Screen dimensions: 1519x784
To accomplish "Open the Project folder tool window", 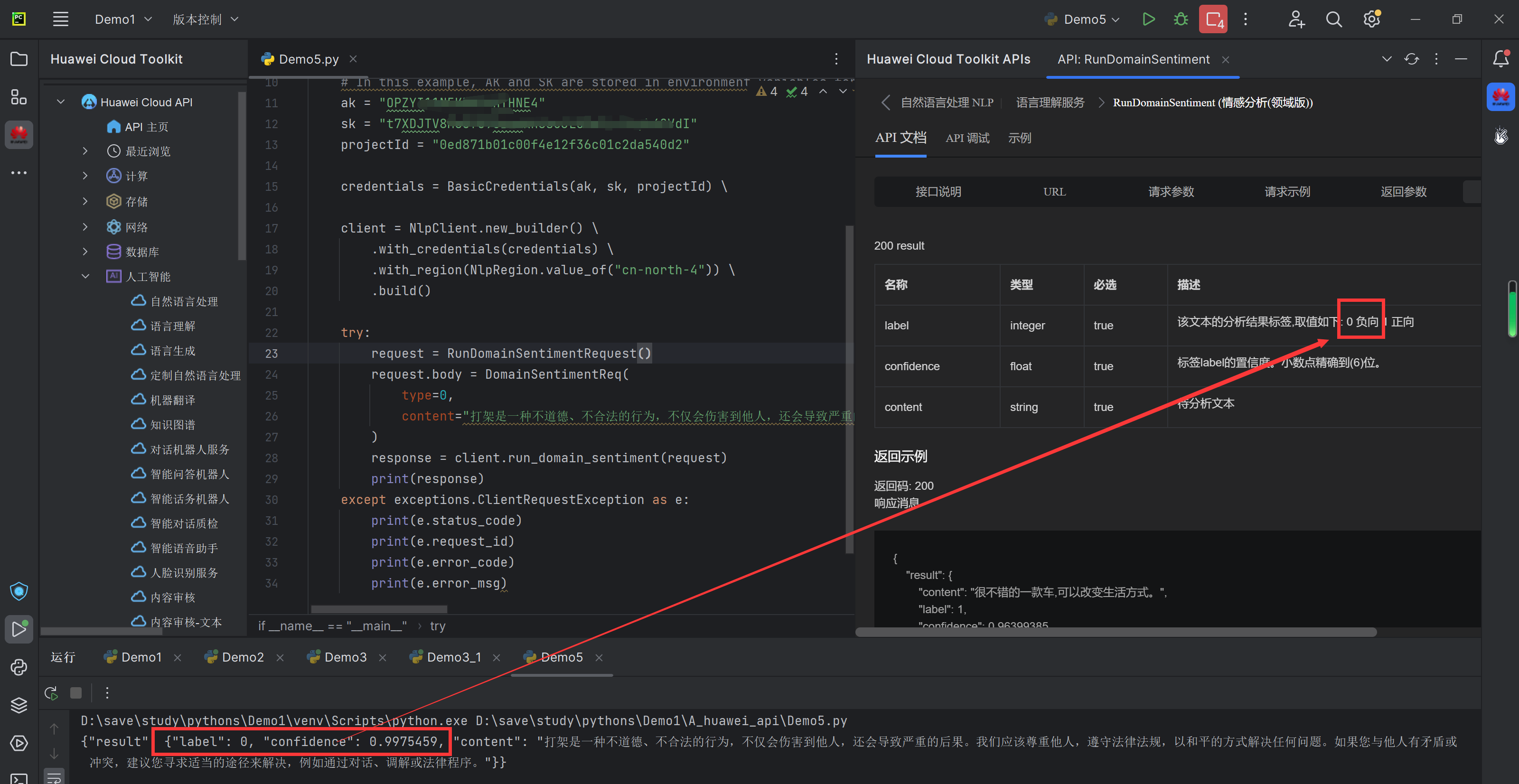I will pos(19,59).
